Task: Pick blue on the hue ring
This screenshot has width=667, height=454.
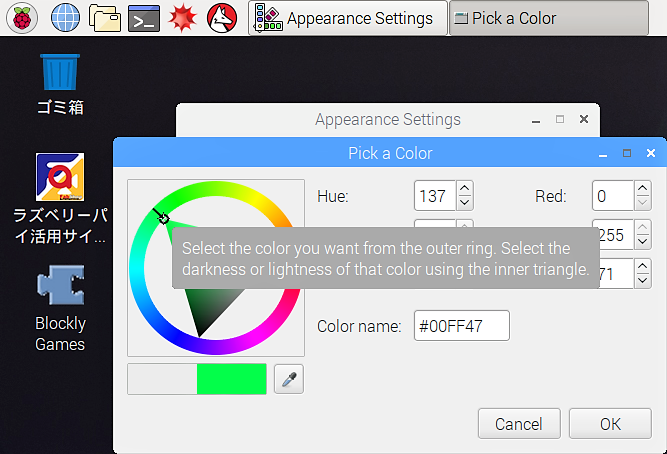Action: [x=176, y=336]
